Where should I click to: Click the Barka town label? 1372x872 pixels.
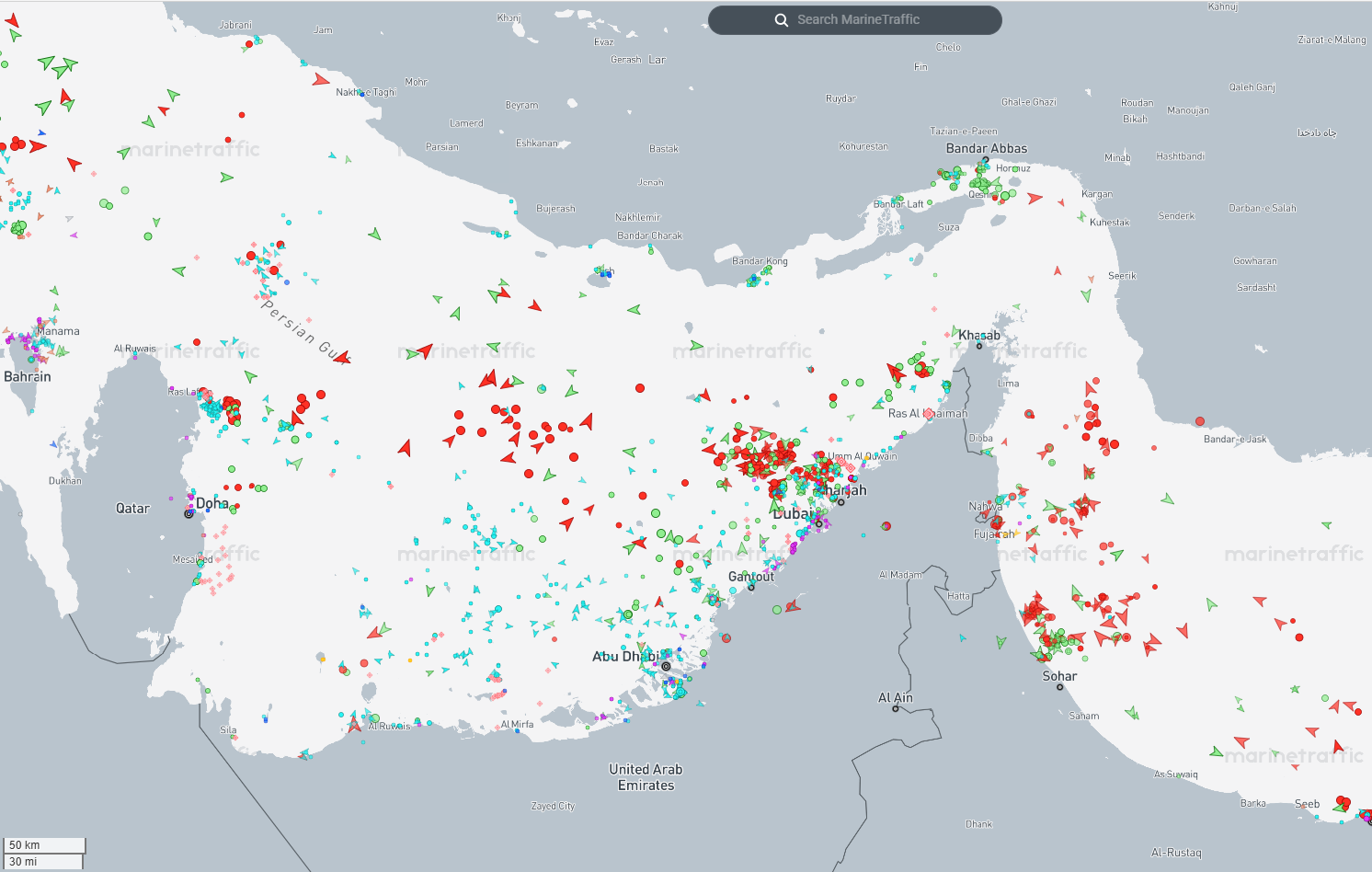1252,803
